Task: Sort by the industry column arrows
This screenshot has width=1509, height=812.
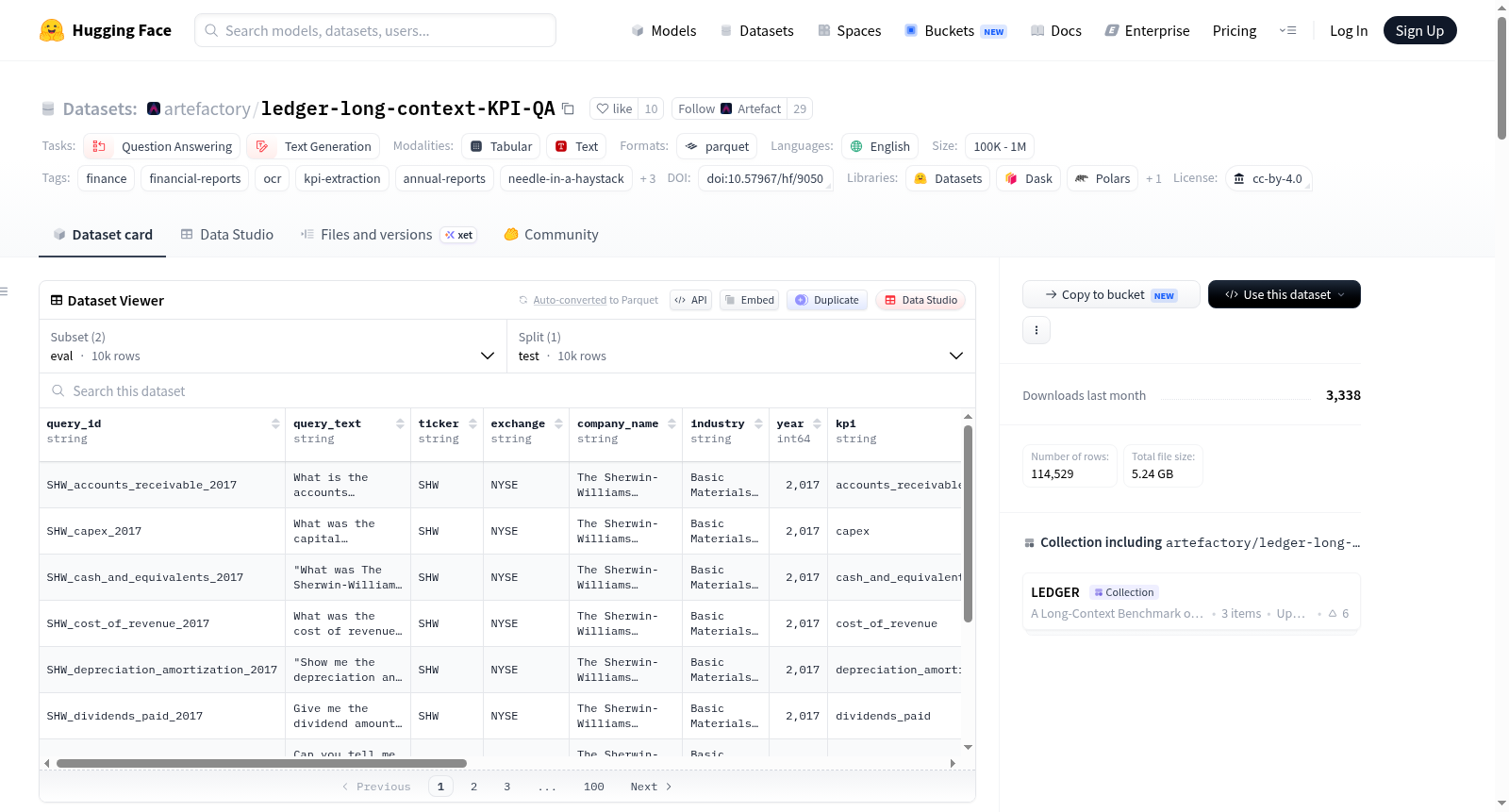Action: click(759, 423)
